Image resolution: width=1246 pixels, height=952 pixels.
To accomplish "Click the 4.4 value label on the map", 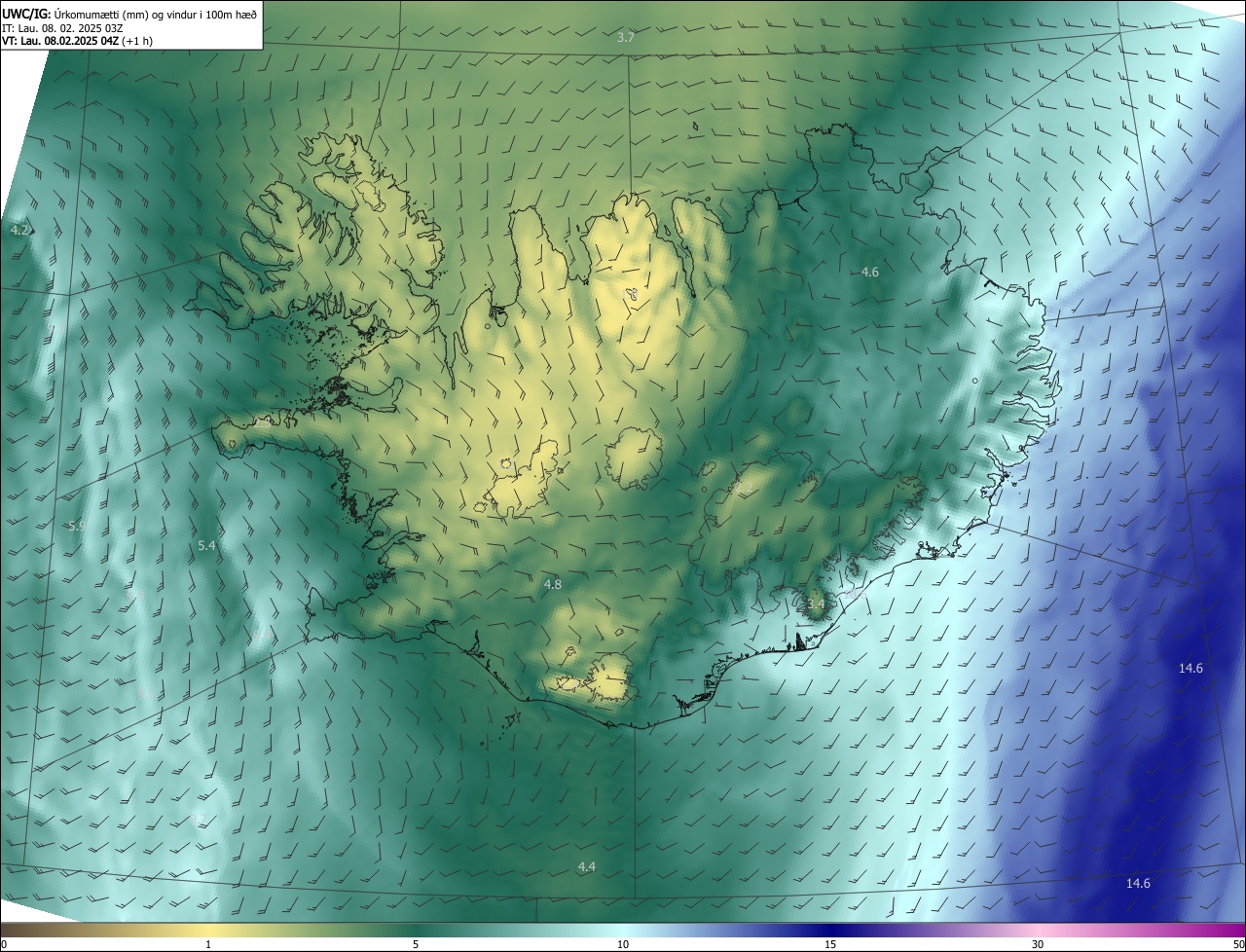I will pos(586,867).
